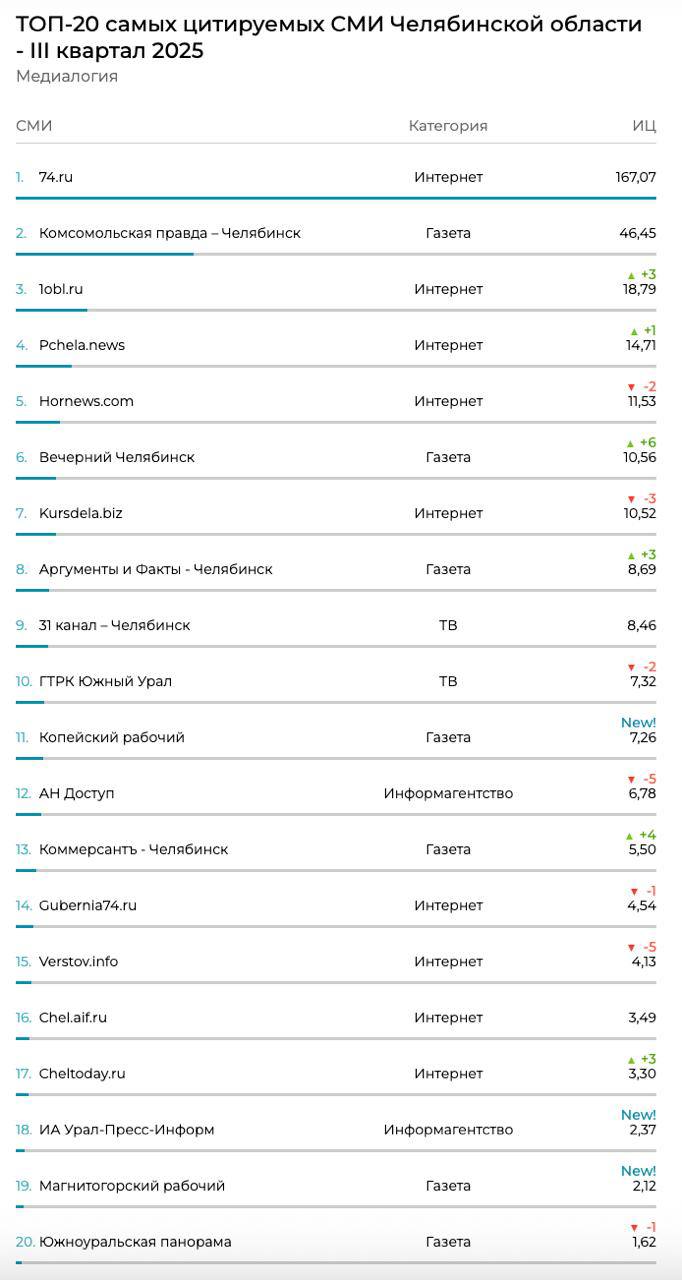
Task: Click the red down arrow for Hornews.com
Action: (x=631, y=387)
